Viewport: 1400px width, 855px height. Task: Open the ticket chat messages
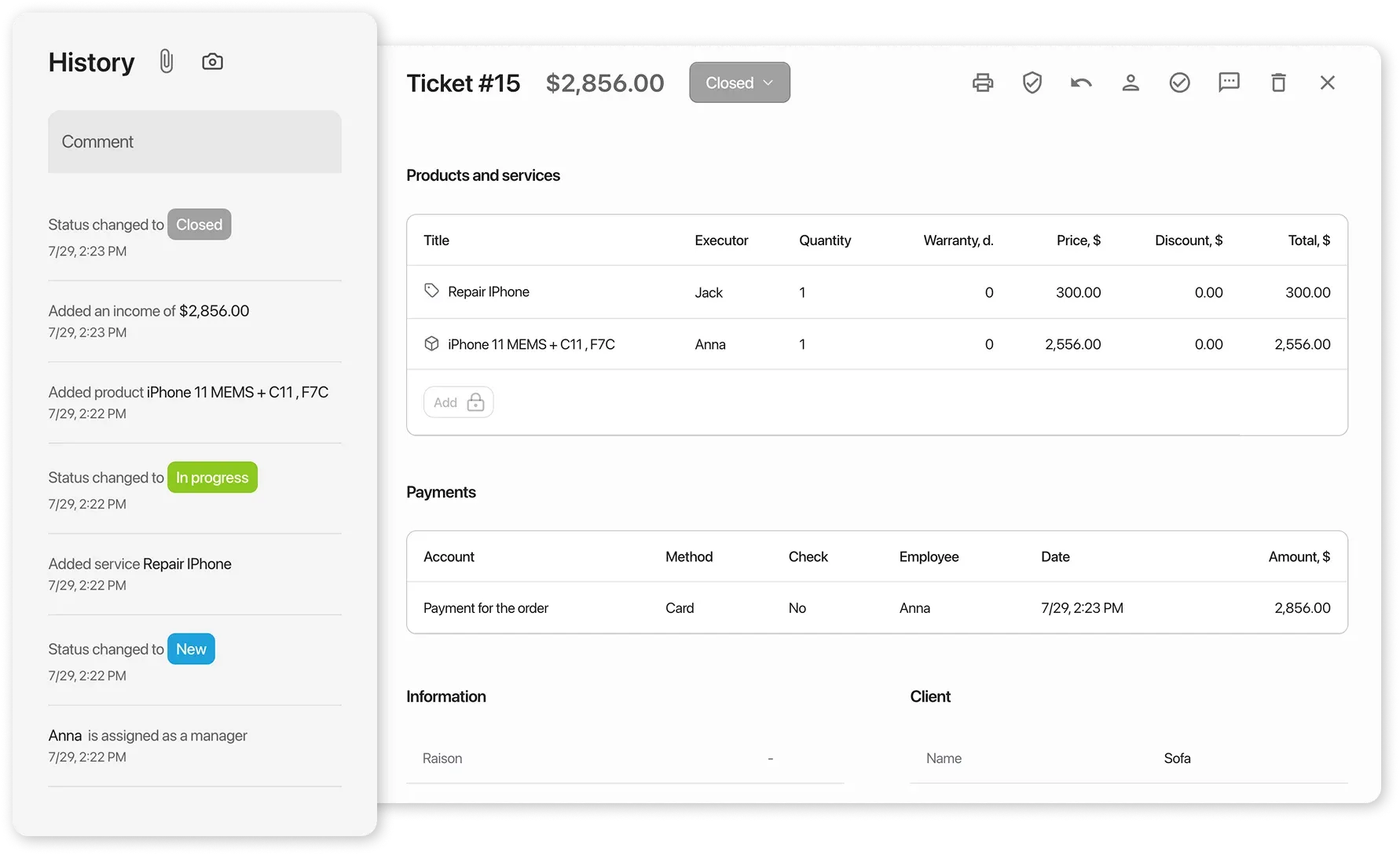(1230, 82)
